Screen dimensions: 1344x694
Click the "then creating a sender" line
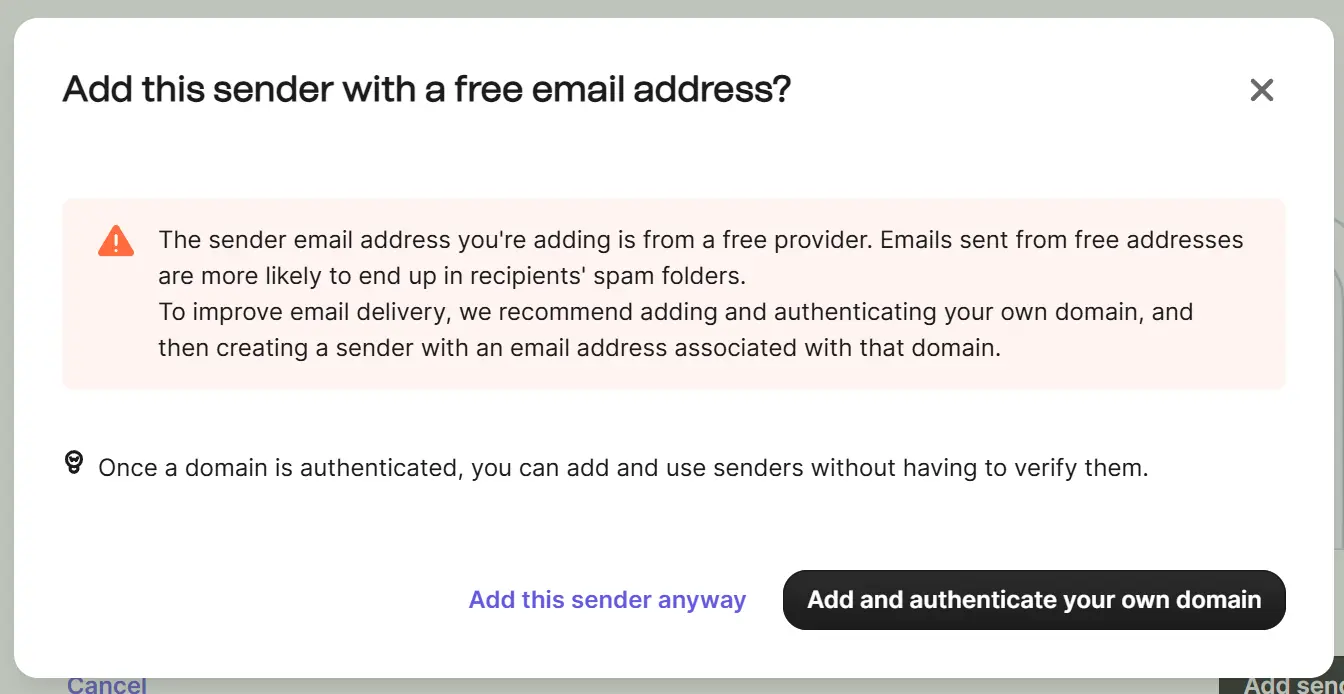(x=580, y=347)
